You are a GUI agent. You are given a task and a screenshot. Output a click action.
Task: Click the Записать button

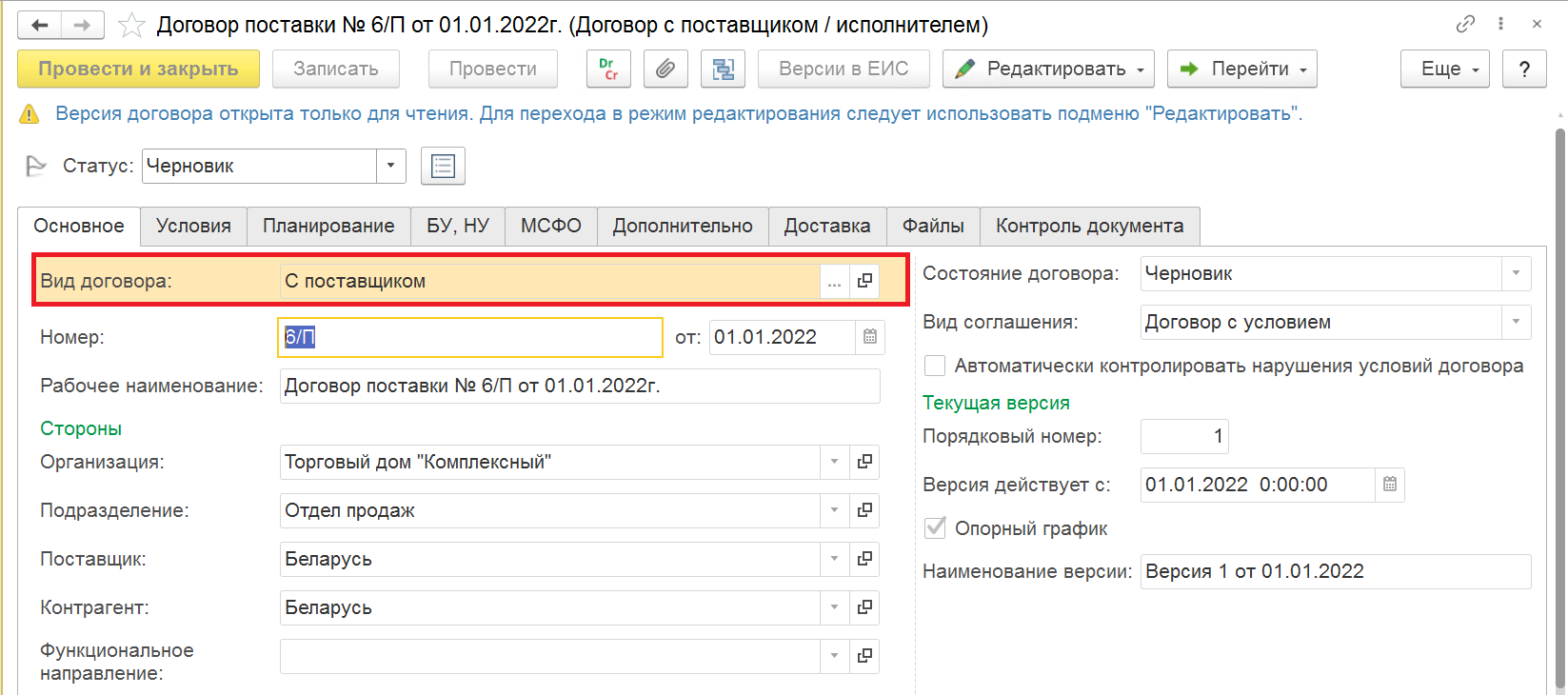(336, 69)
